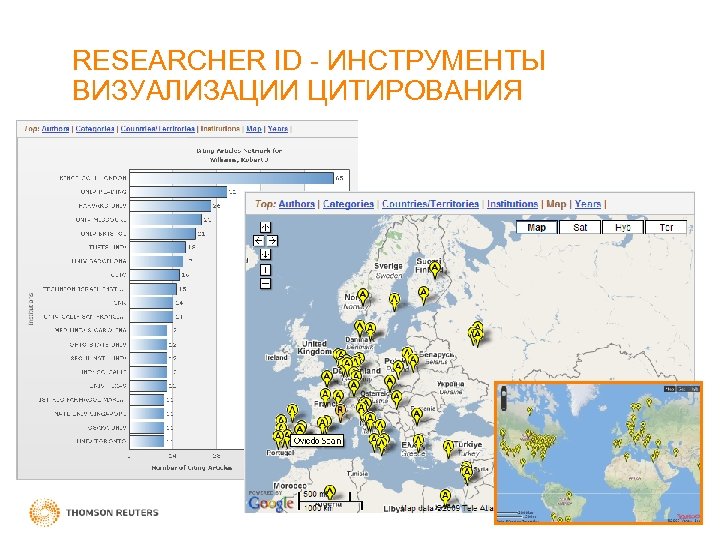Image resolution: width=720 pixels, height=540 pixels.
Task: Click the map scale bar showing 500 mi
Action: [x=330, y=501]
